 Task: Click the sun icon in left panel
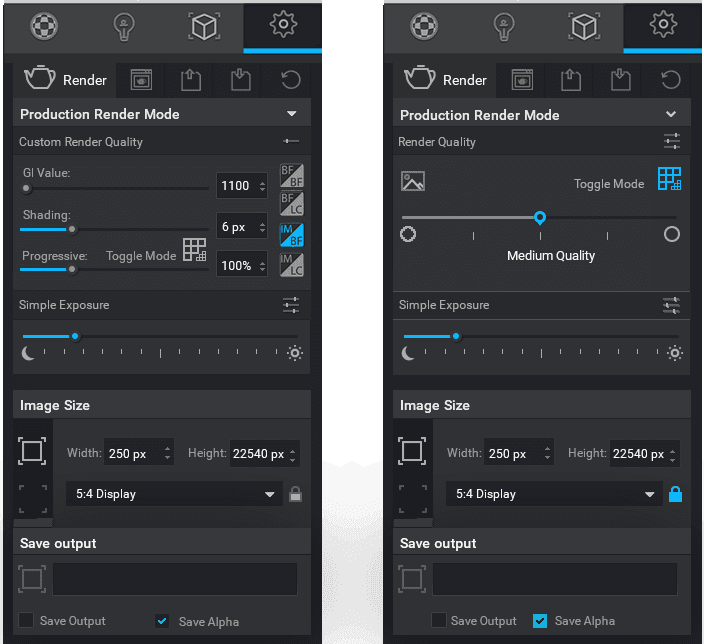click(x=295, y=353)
